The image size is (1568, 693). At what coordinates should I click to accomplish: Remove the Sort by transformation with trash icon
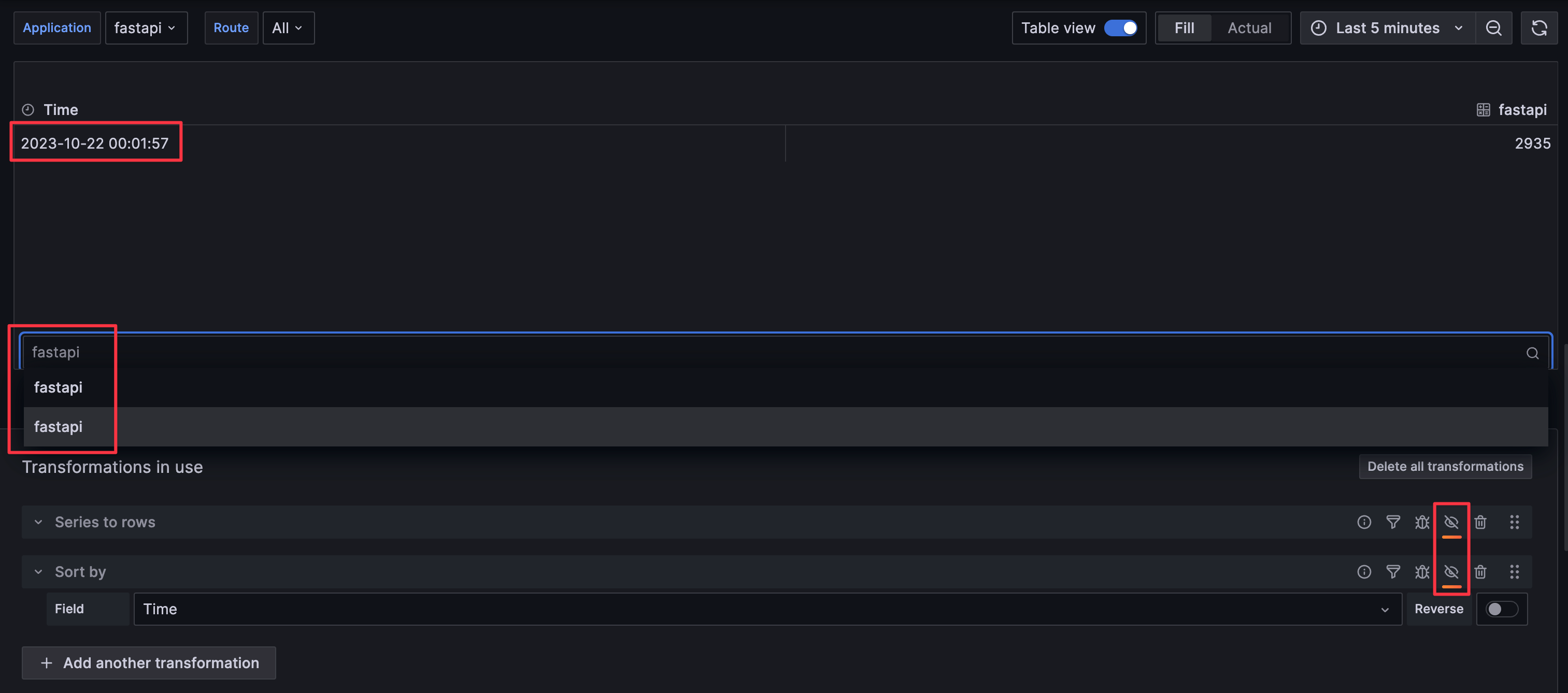1480,572
